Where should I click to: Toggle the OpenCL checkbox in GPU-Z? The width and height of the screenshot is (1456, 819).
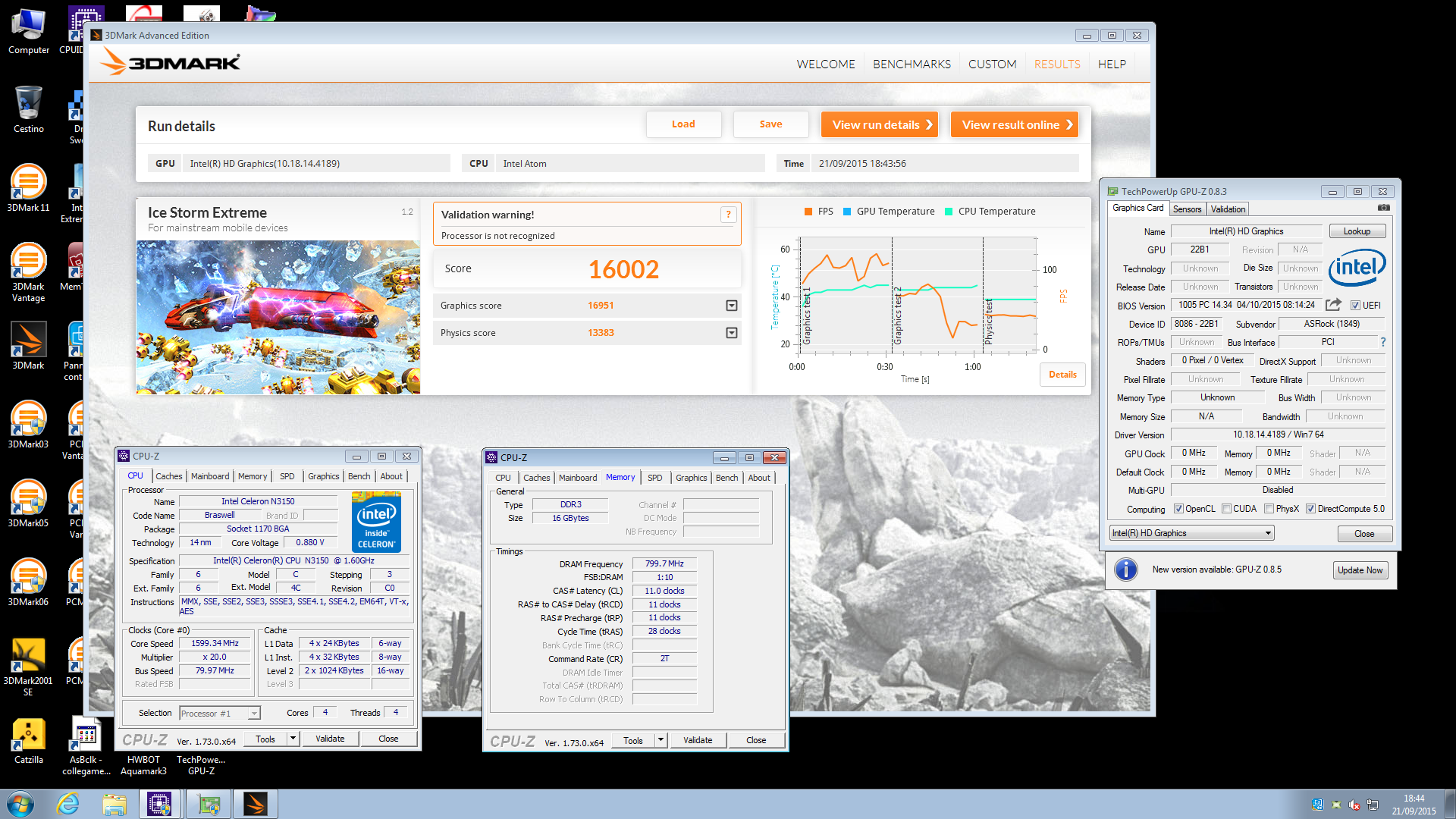(x=1178, y=509)
